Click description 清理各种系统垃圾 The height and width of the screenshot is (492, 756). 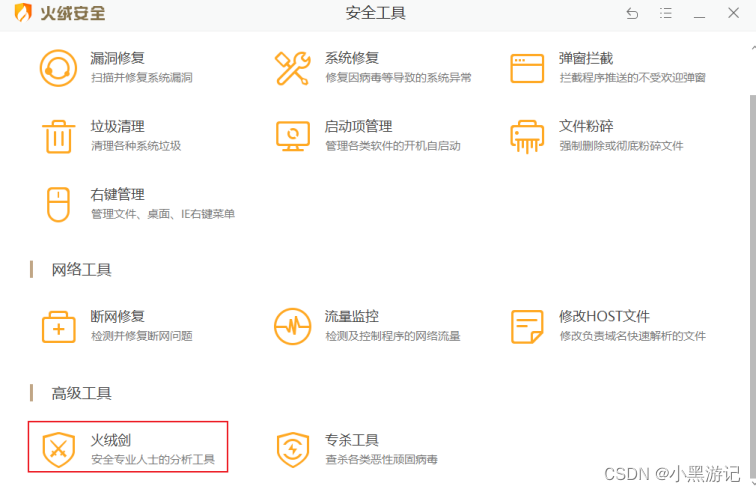(136, 146)
